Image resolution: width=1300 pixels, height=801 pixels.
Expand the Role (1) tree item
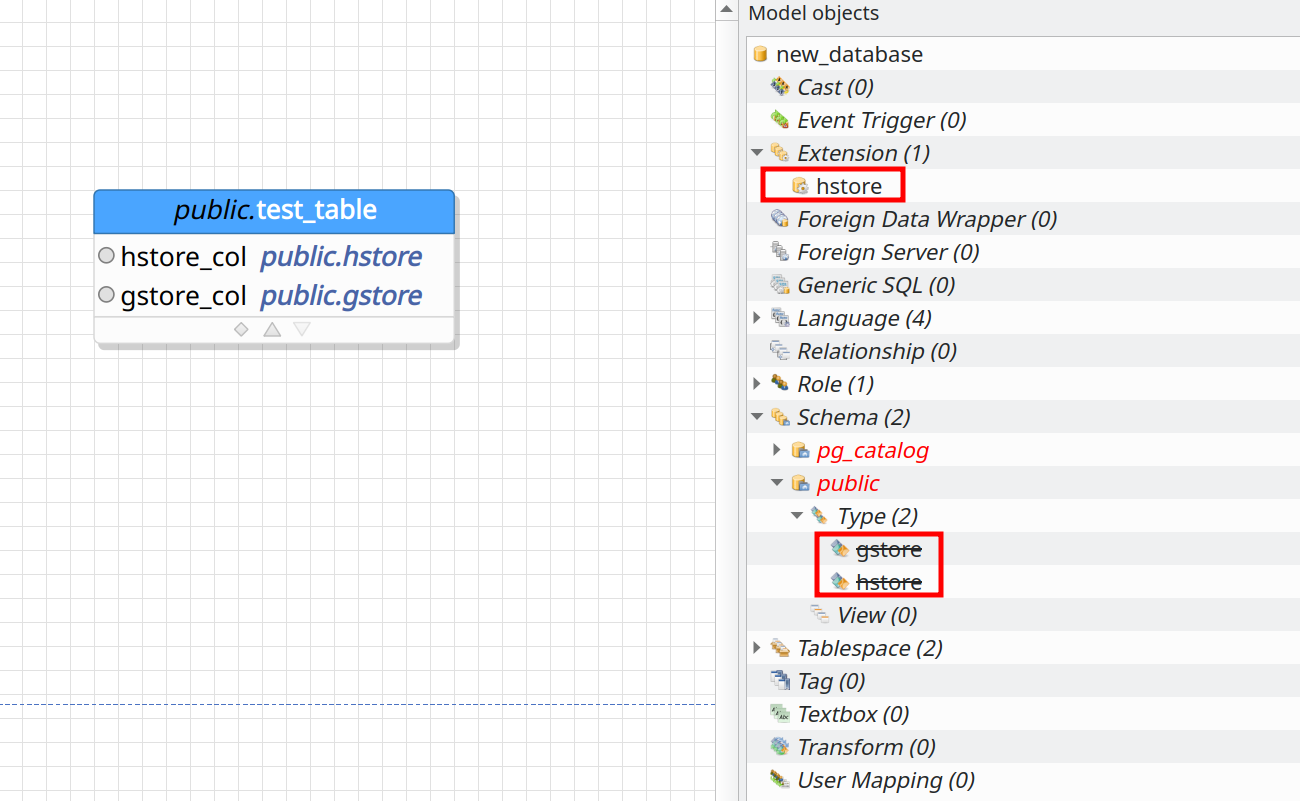(x=757, y=383)
